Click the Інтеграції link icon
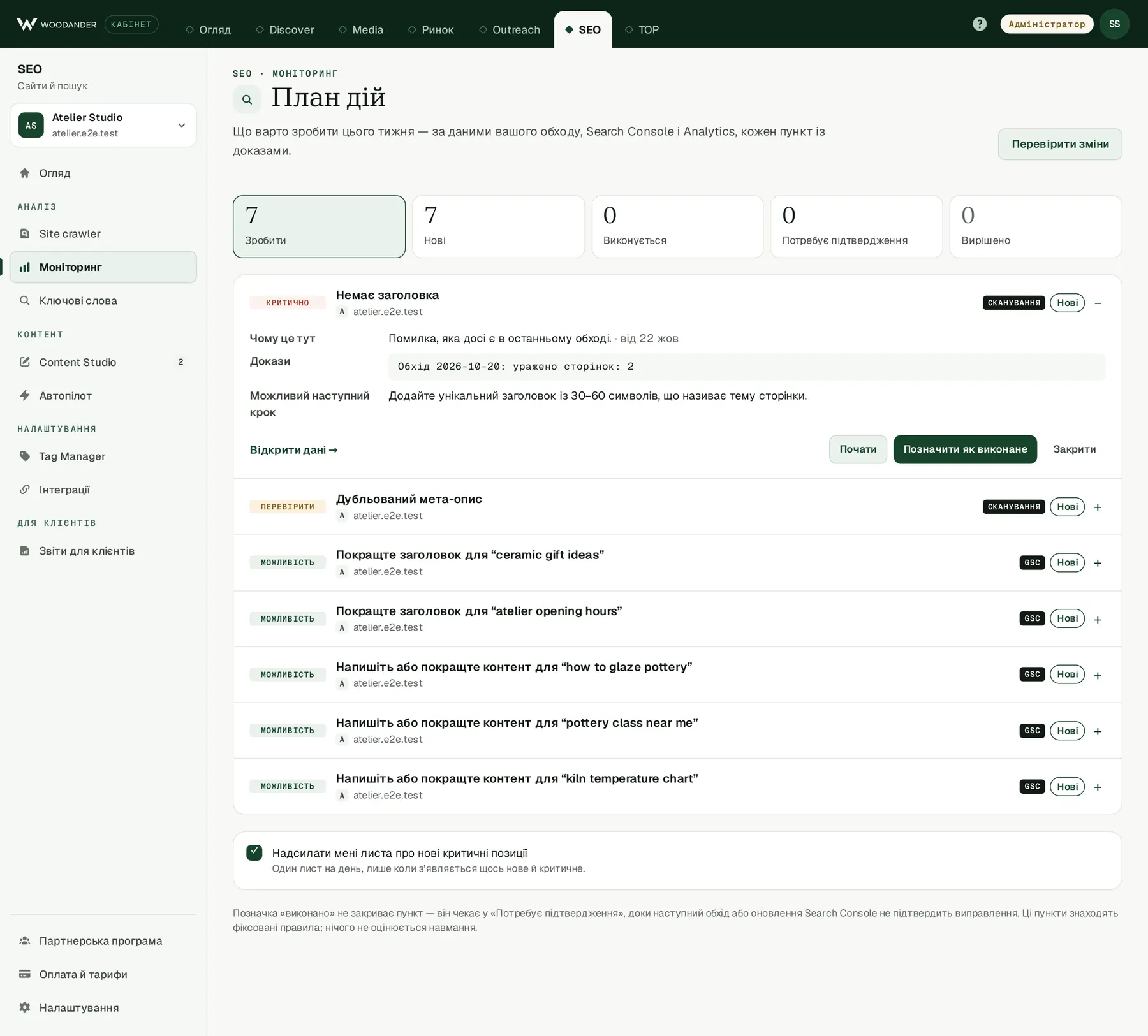The height and width of the screenshot is (1036, 1148). [25, 490]
